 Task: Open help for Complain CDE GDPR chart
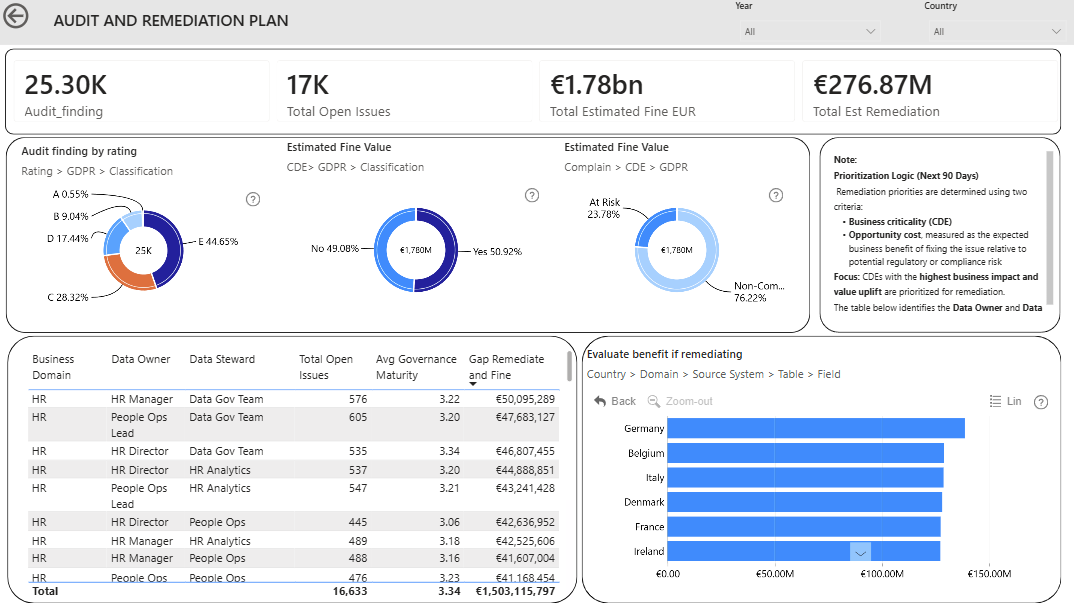point(775,195)
